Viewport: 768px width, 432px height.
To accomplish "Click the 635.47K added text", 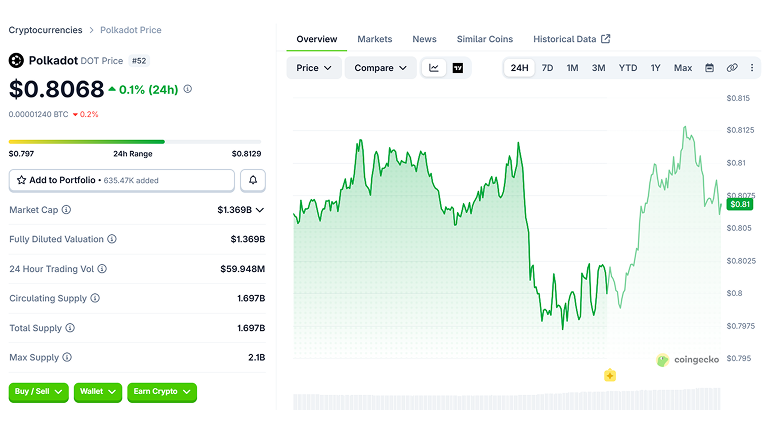I will (x=131, y=181).
